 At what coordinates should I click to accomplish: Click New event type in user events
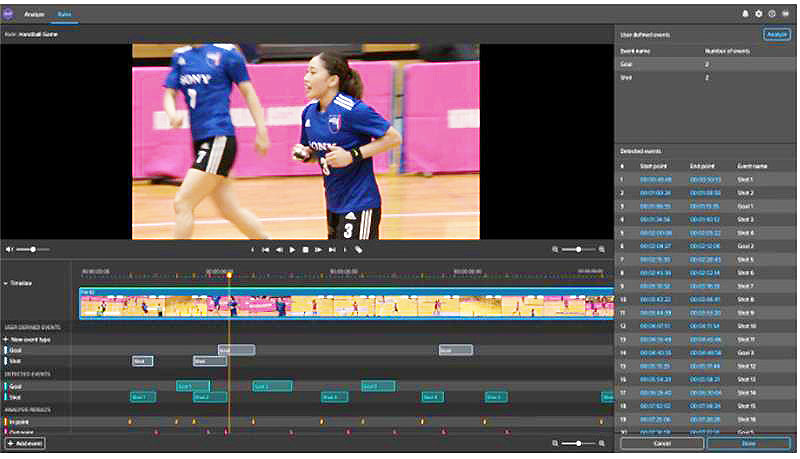pyautogui.click(x=28, y=340)
